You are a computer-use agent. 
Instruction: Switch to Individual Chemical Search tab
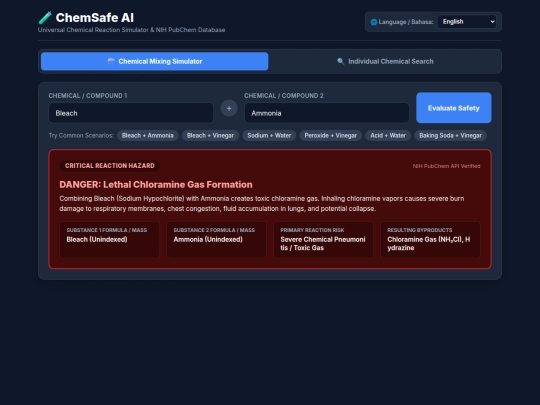coord(385,61)
